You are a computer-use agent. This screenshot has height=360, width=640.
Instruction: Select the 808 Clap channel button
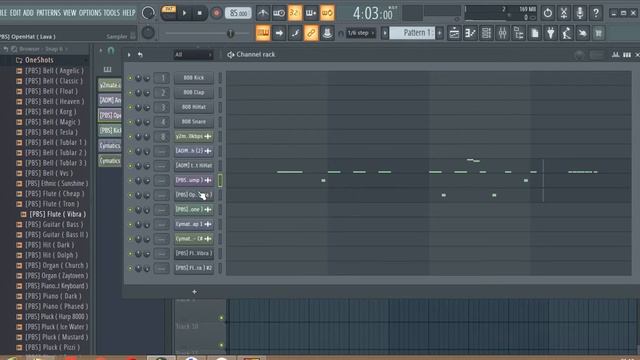[x=193, y=92]
